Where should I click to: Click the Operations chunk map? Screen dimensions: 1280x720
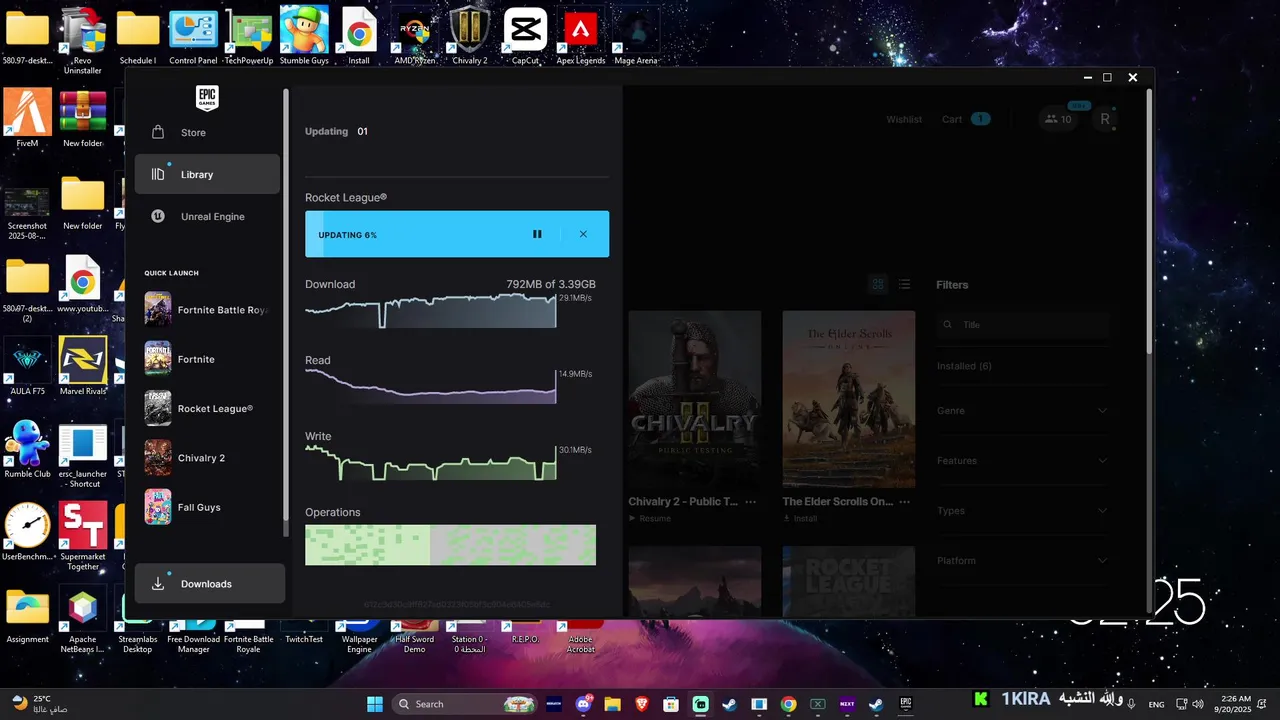click(x=450, y=545)
